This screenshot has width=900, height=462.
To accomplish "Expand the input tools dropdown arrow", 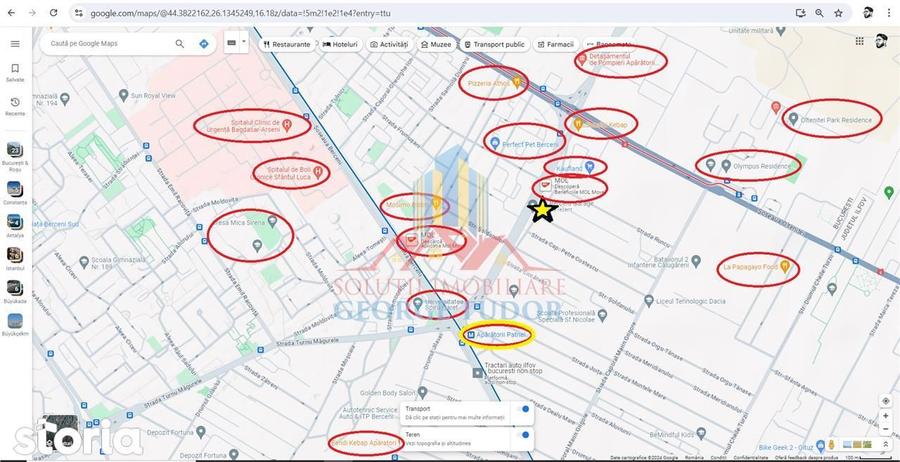I will pyautogui.click(x=243, y=41).
